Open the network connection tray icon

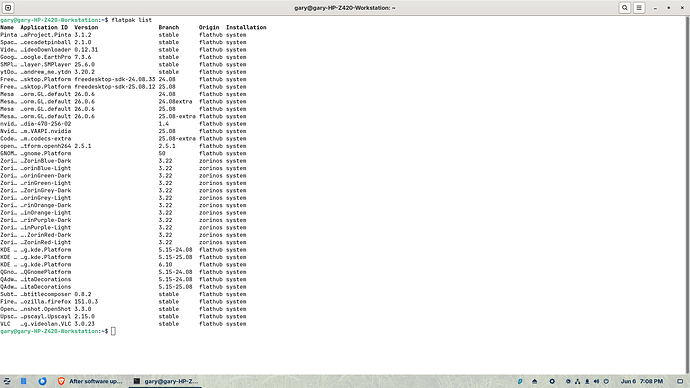577,381
